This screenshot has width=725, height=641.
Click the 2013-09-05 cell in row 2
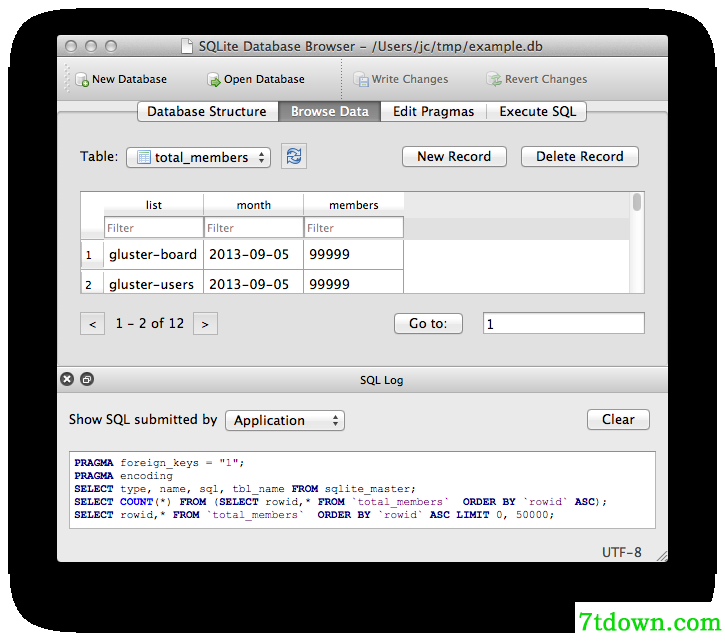pyautogui.click(x=253, y=282)
